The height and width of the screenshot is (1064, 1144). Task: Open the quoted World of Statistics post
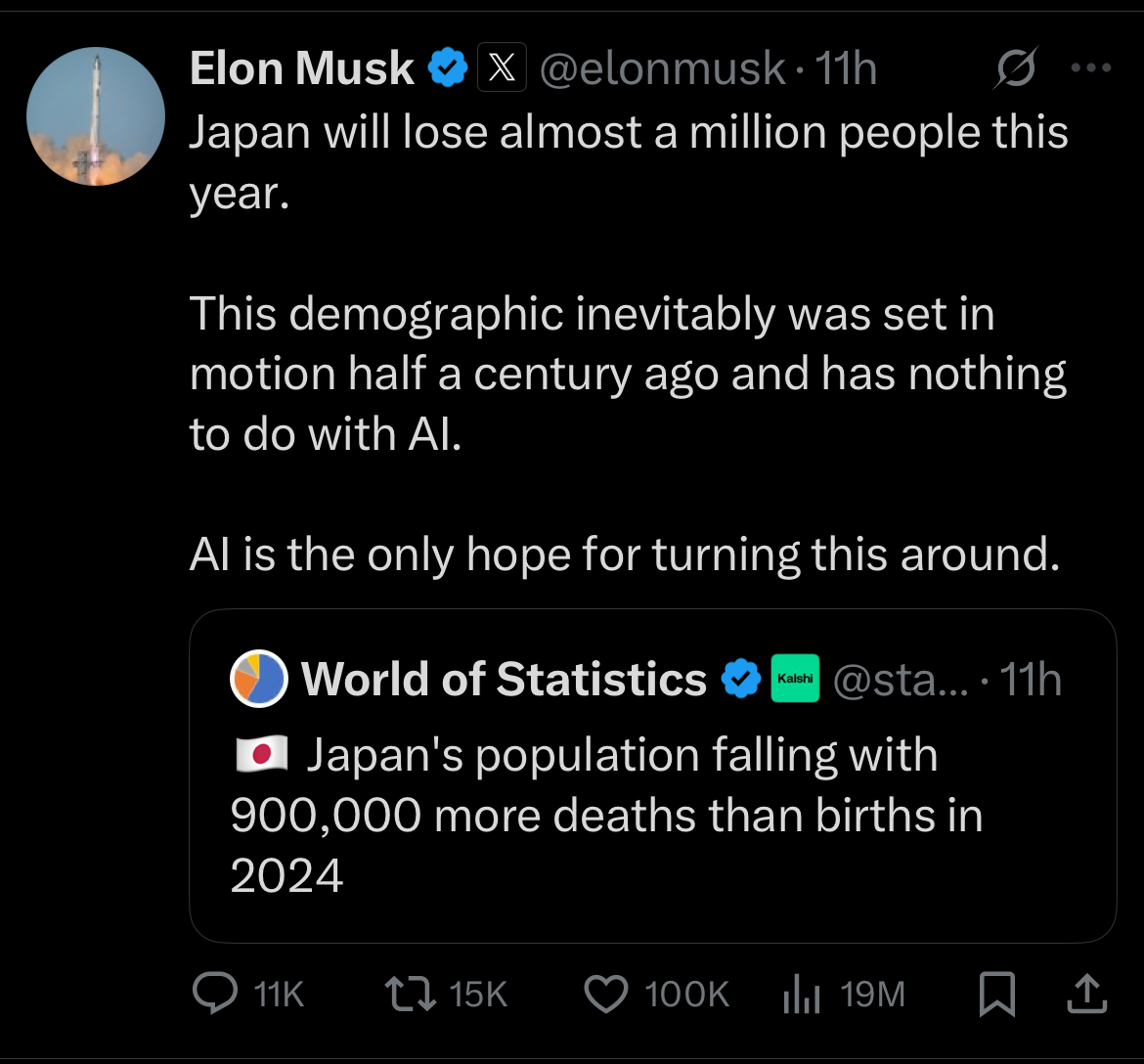click(x=653, y=776)
